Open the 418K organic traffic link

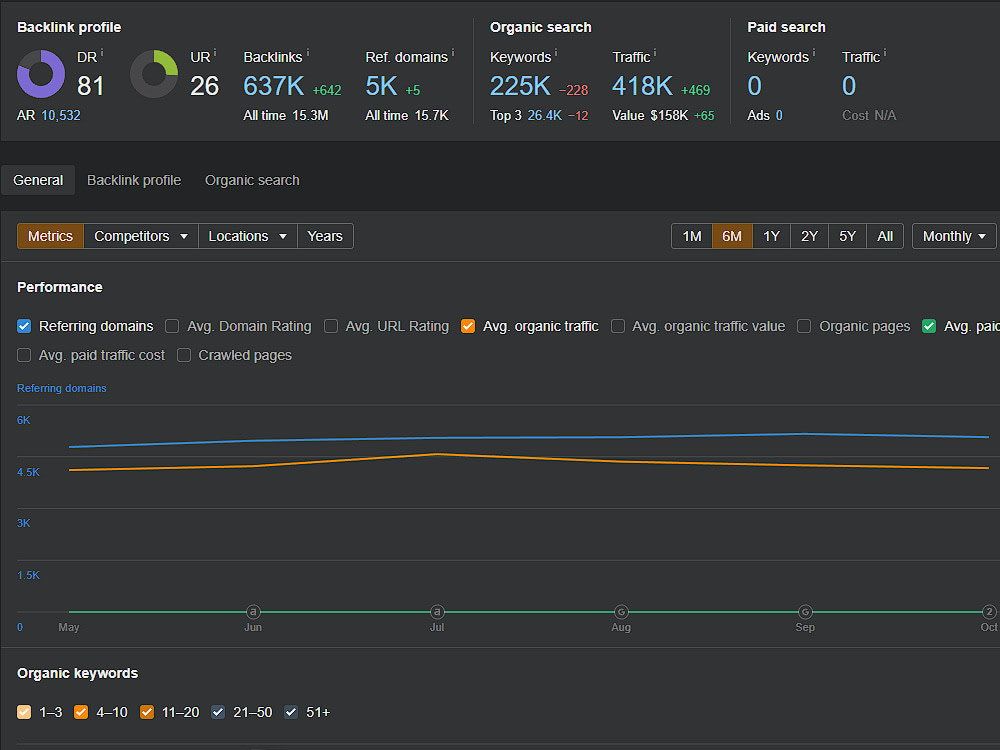point(642,86)
